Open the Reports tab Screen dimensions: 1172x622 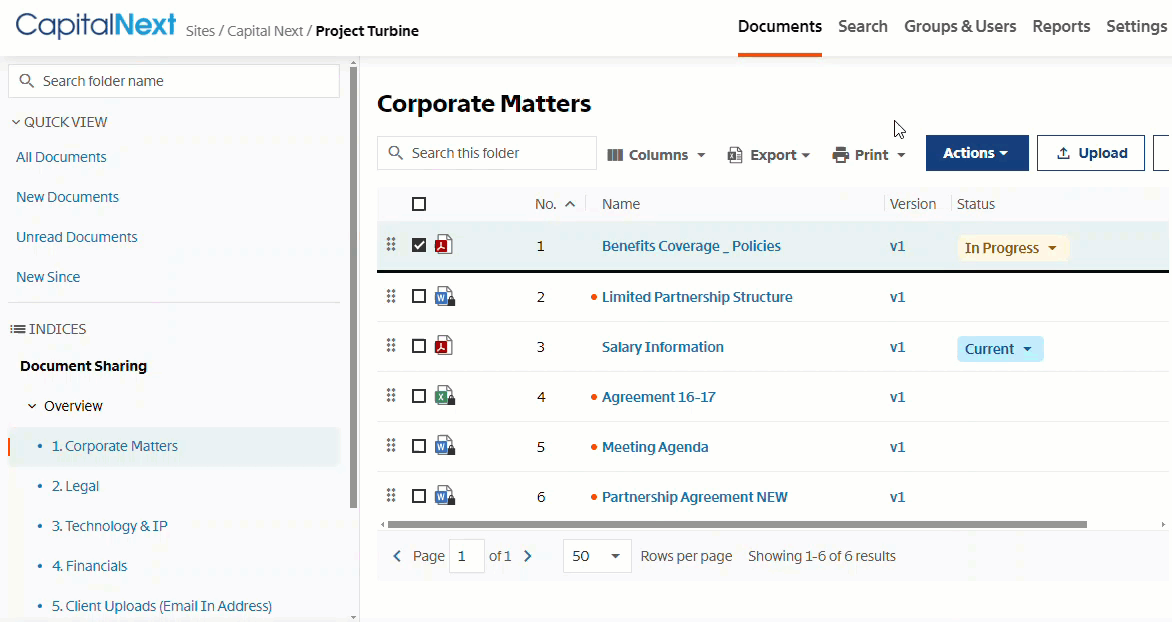click(x=1061, y=27)
